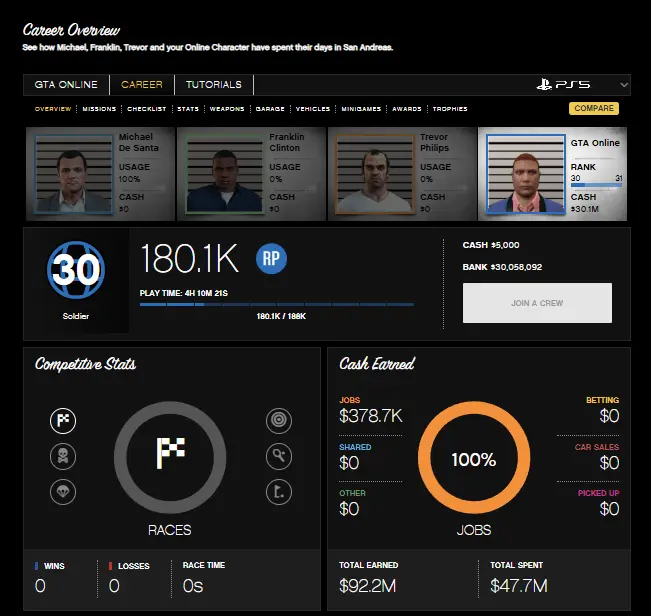
Task: Select the OVERVIEW sub-menu item
Action: pos(53,109)
